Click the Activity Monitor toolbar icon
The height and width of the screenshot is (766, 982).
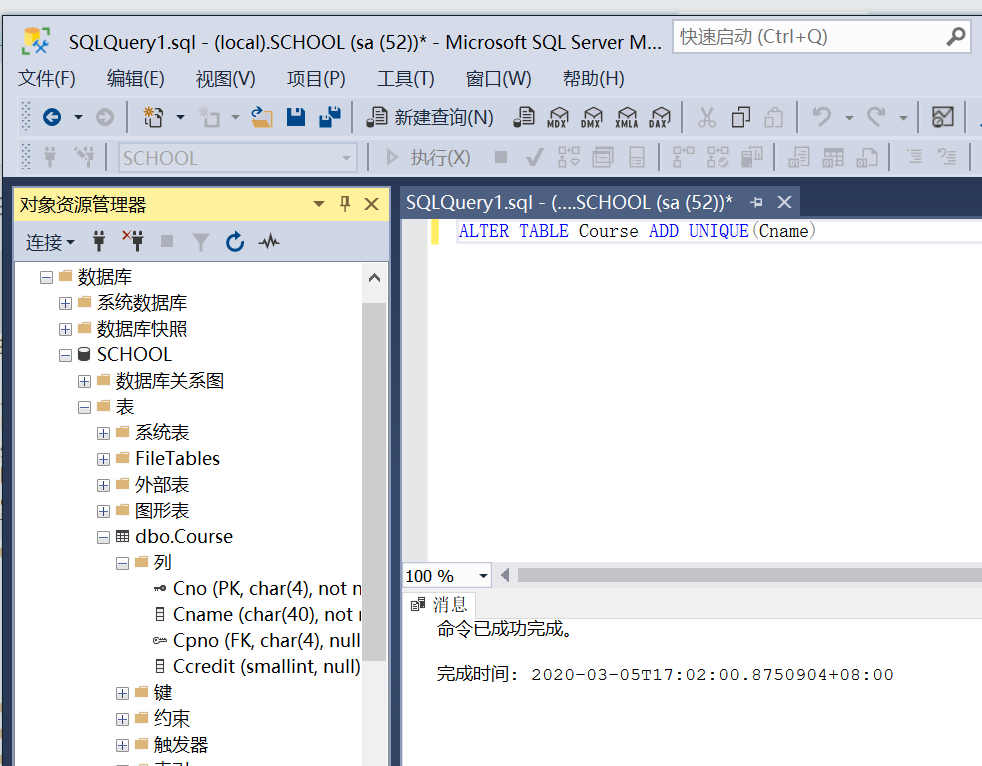coord(943,117)
